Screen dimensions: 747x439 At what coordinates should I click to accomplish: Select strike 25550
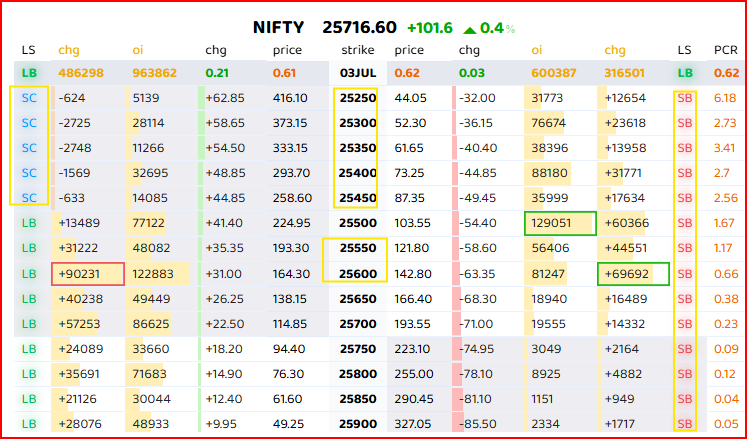click(358, 248)
